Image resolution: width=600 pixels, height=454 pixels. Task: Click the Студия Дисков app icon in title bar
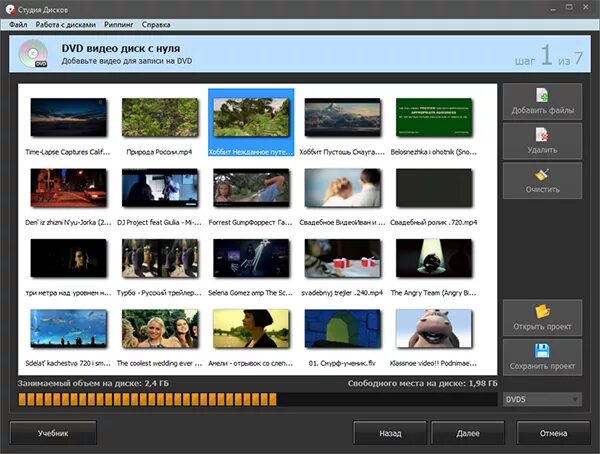point(10,9)
